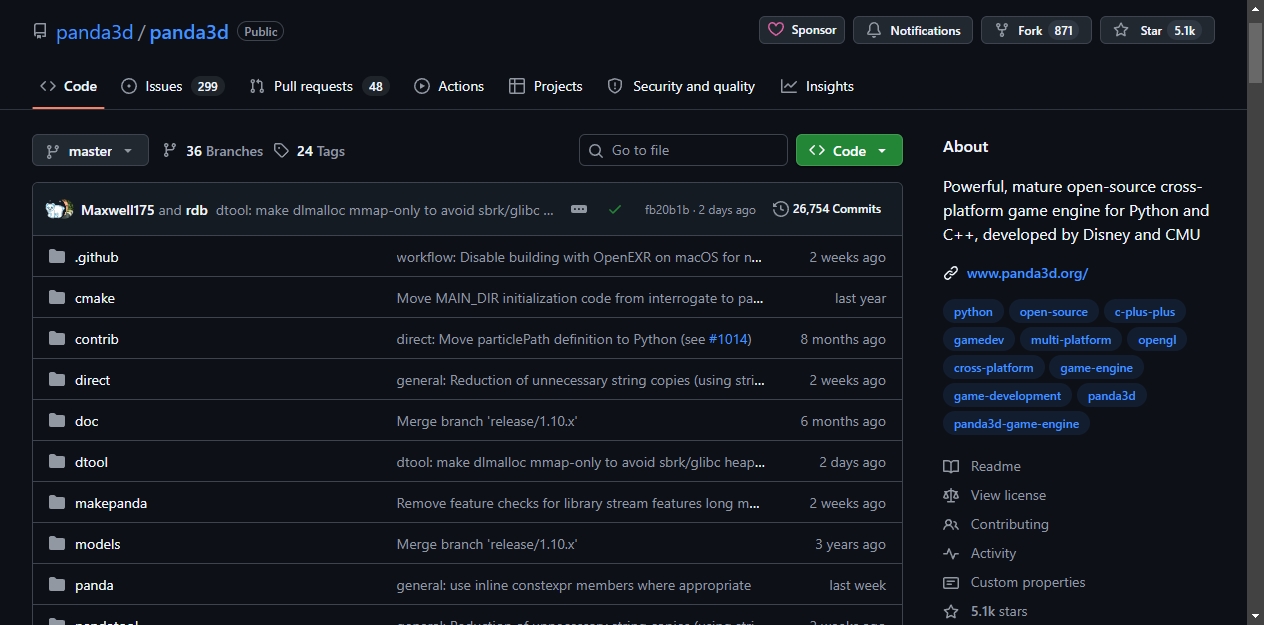
Task: Open the rdb author link
Action: 197,210
